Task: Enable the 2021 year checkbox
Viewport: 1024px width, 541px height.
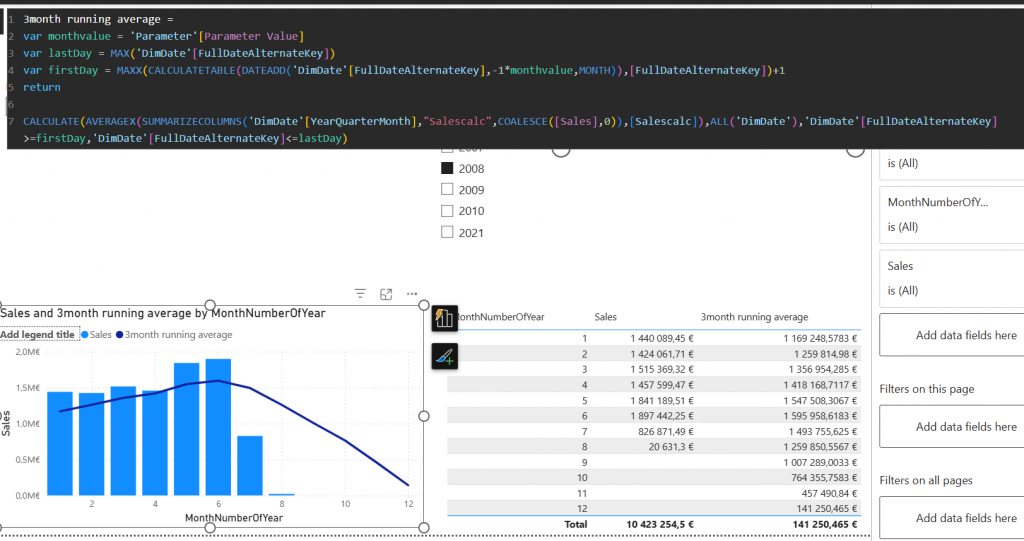Action: (x=448, y=232)
